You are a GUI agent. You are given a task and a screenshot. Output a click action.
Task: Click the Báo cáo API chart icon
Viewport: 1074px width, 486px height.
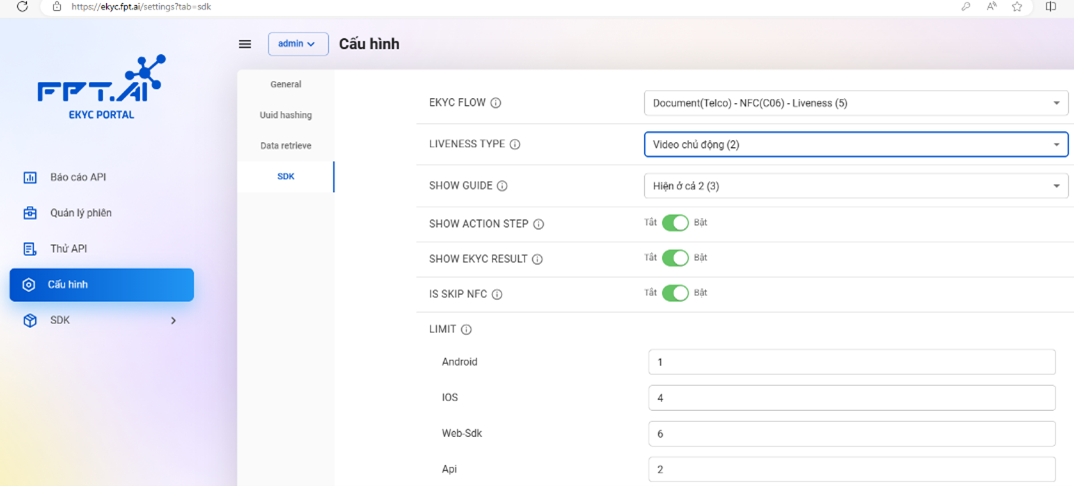click(x=30, y=178)
